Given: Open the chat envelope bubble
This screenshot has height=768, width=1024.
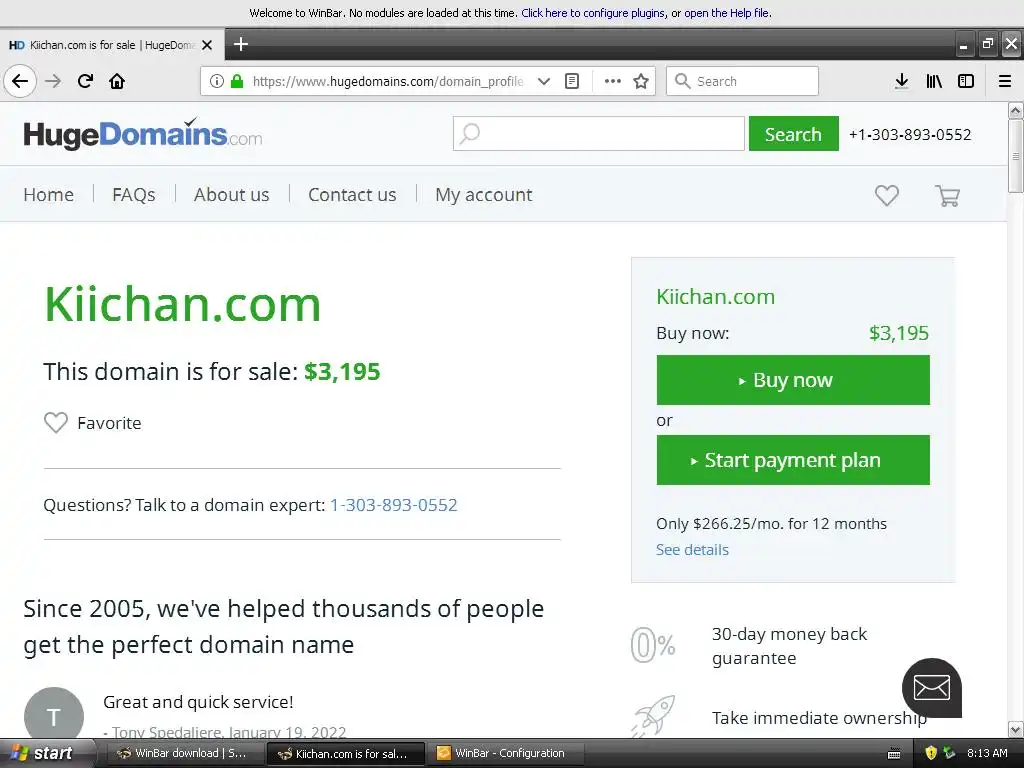Looking at the screenshot, I should [x=931, y=688].
